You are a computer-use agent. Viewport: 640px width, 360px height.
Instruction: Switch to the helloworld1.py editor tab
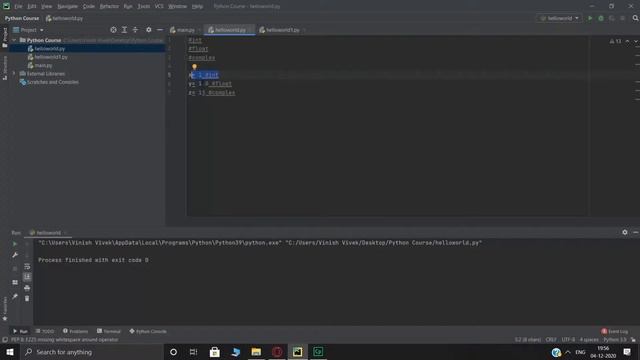click(x=282, y=30)
